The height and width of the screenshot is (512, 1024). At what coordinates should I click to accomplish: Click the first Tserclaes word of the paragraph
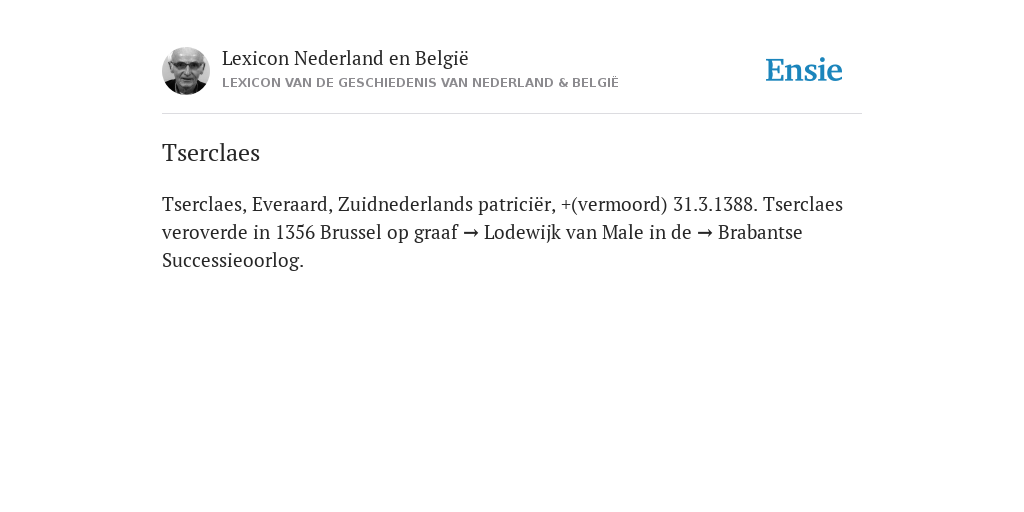tap(204, 204)
